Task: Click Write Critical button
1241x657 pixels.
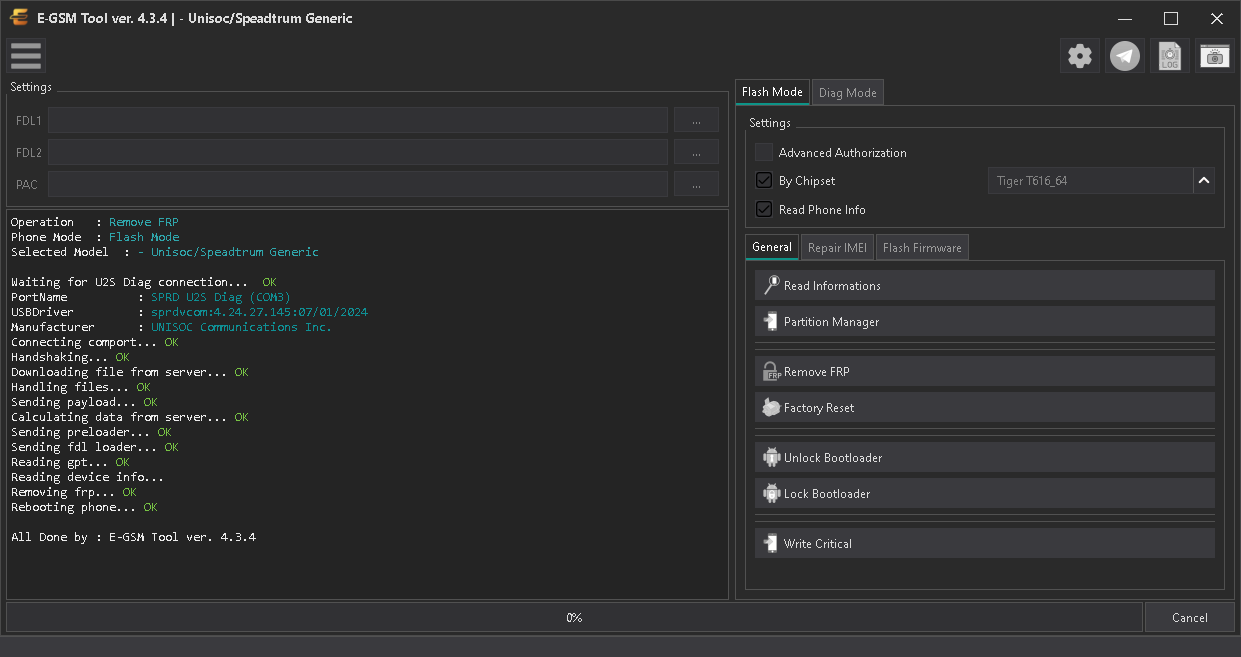Action: click(985, 543)
